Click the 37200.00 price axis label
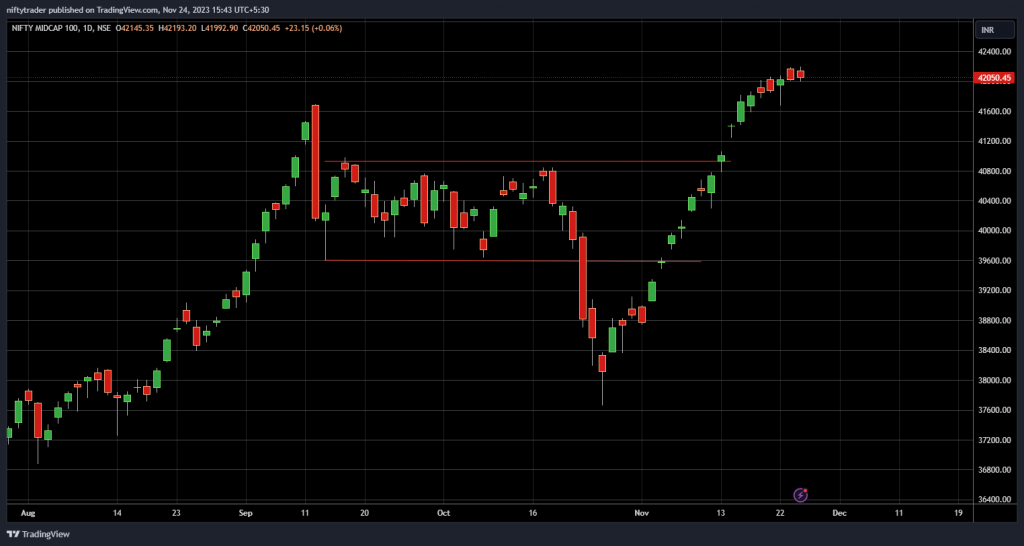 (995, 440)
